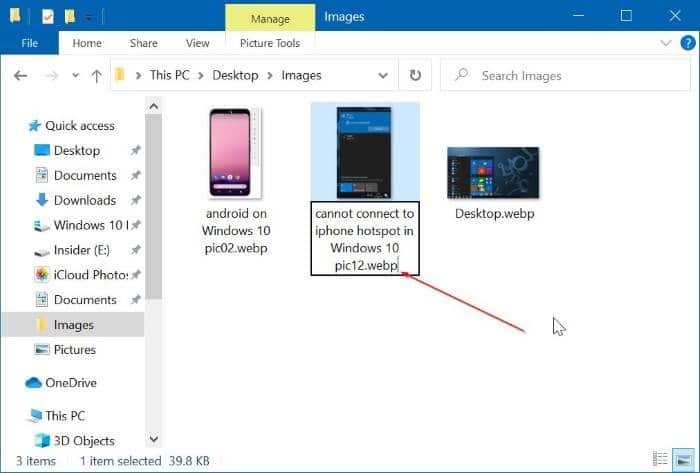Click the pin icon beside Downloads
Viewport: 700px width, 473px height.
pyautogui.click(x=135, y=200)
